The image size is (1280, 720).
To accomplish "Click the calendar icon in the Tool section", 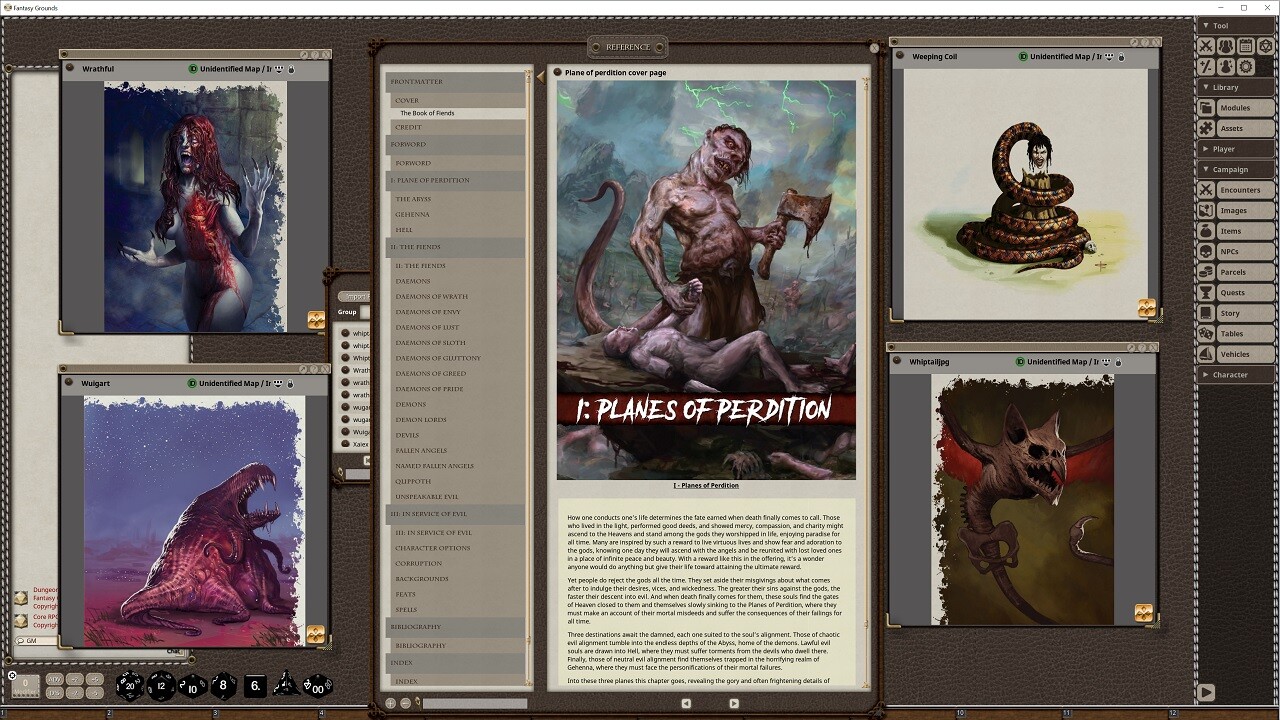I will (1246, 46).
